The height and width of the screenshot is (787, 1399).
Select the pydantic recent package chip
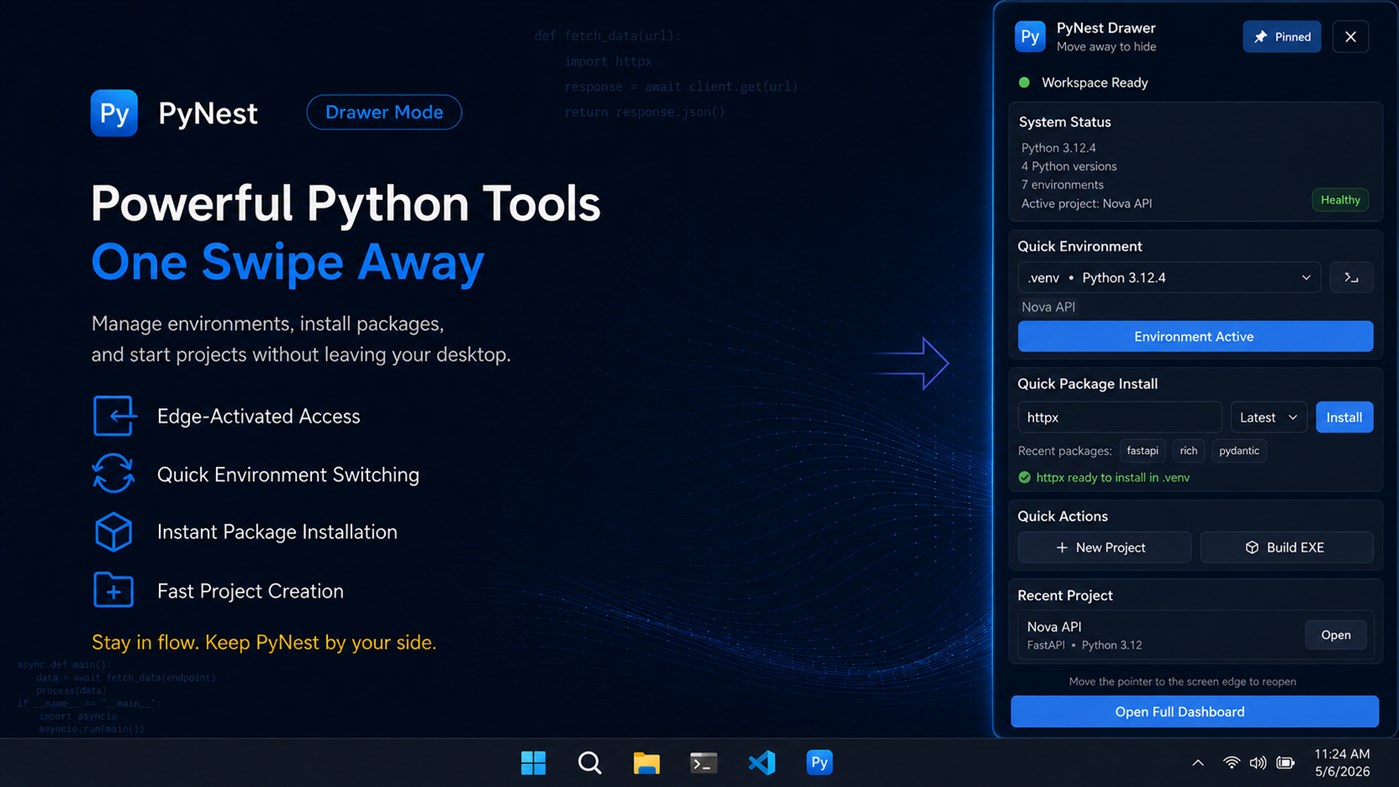coord(1239,451)
